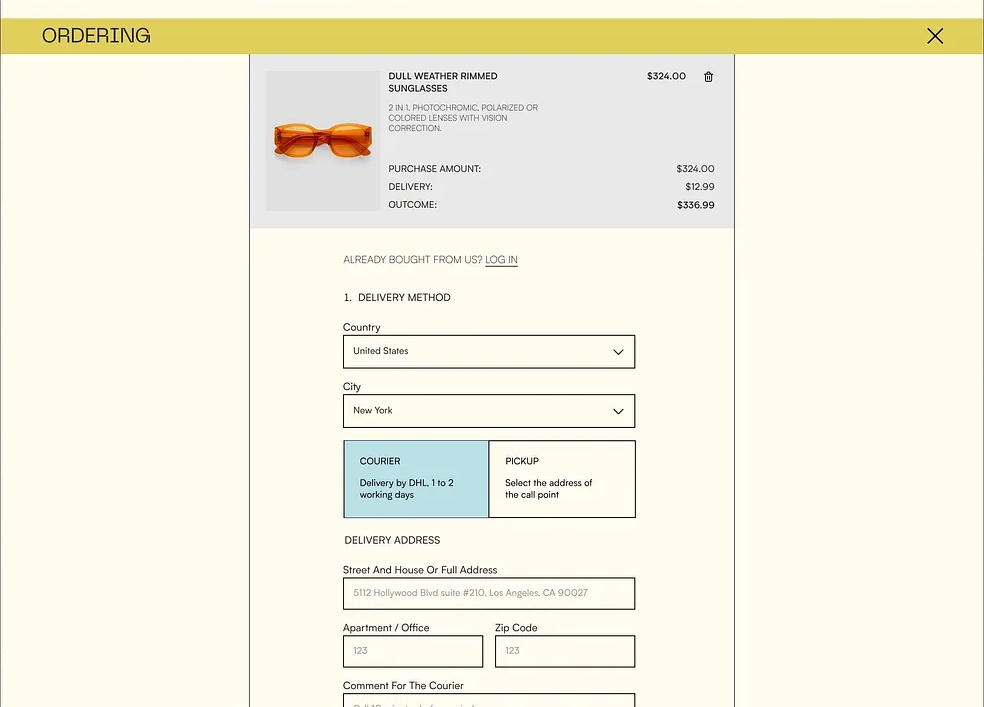
Task: Click the Dull Weather Rimmed Sunglasses title
Action: pyautogui.click(x=442, y=82)
